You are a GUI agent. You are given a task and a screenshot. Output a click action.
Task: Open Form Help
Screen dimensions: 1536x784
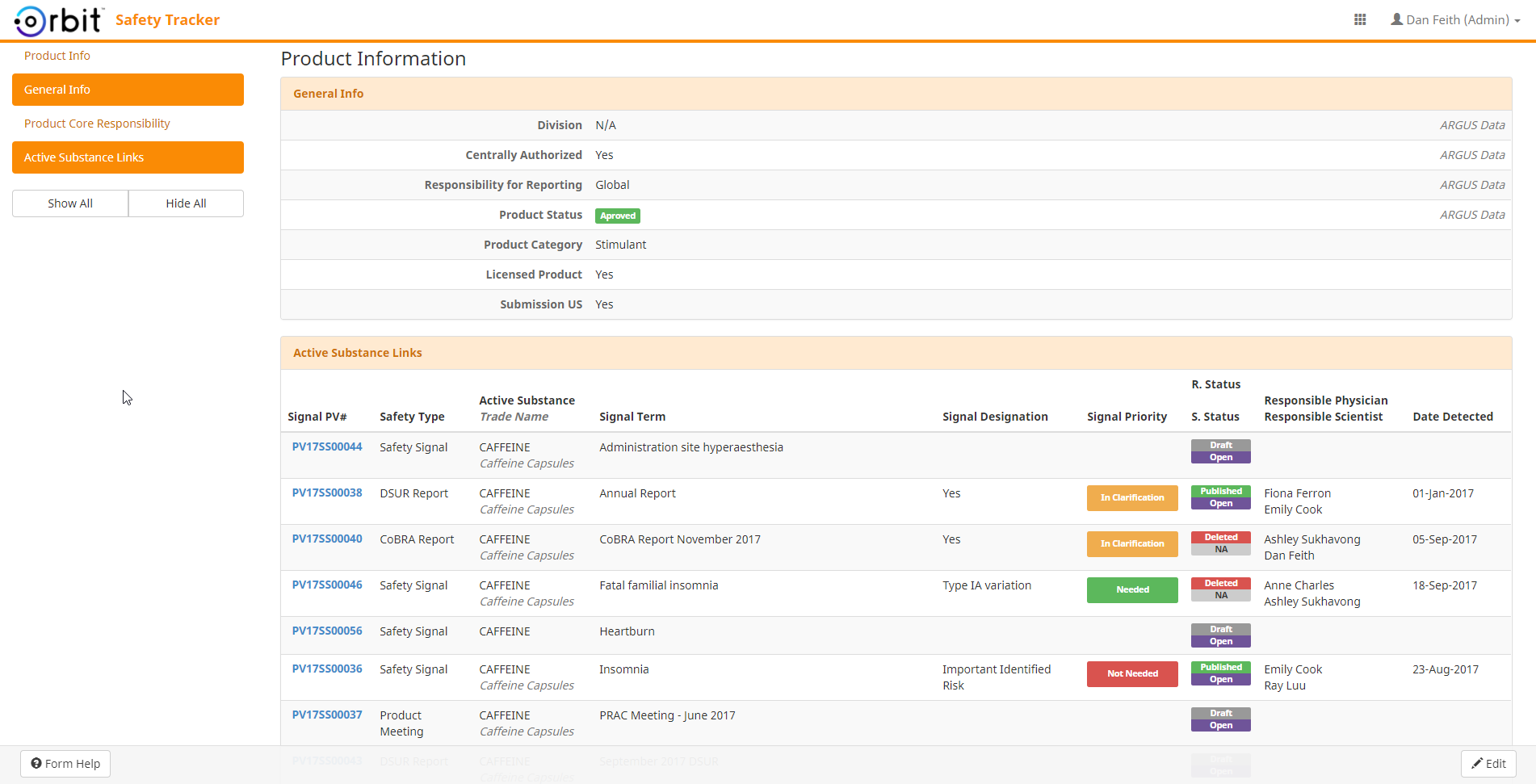pos(65,764)
